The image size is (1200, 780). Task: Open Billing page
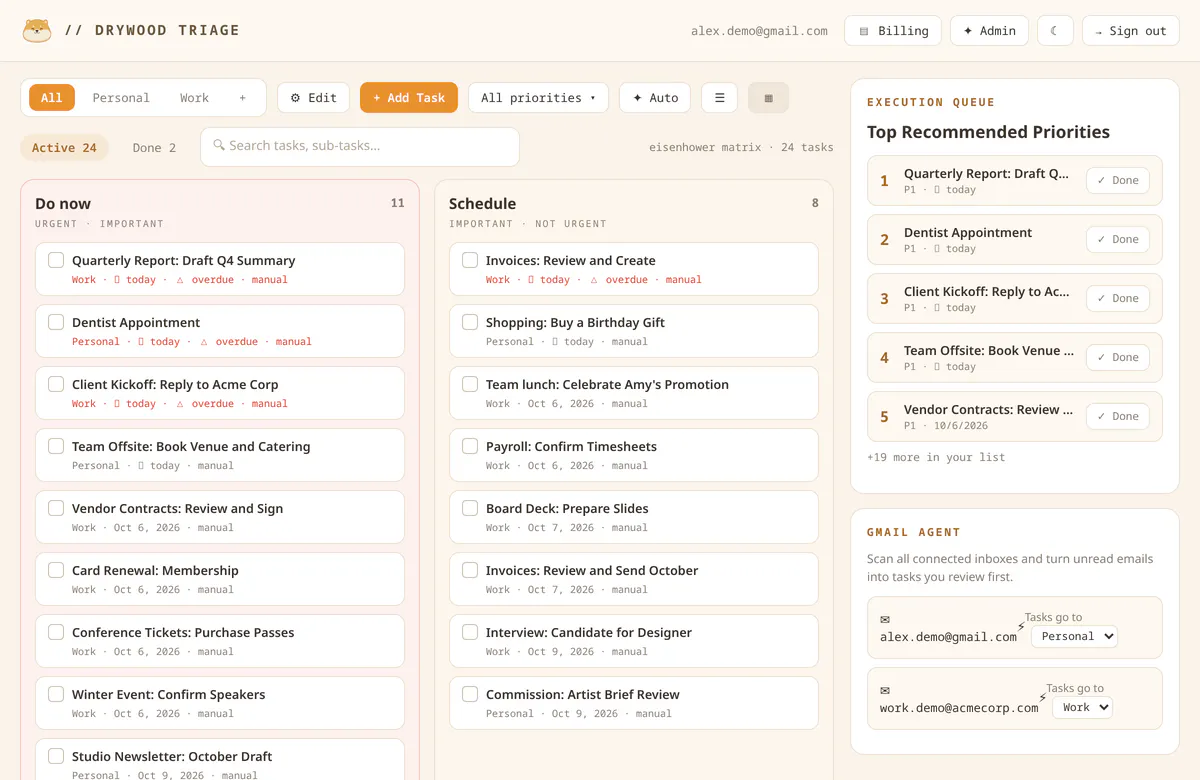[x=893, y=31]
